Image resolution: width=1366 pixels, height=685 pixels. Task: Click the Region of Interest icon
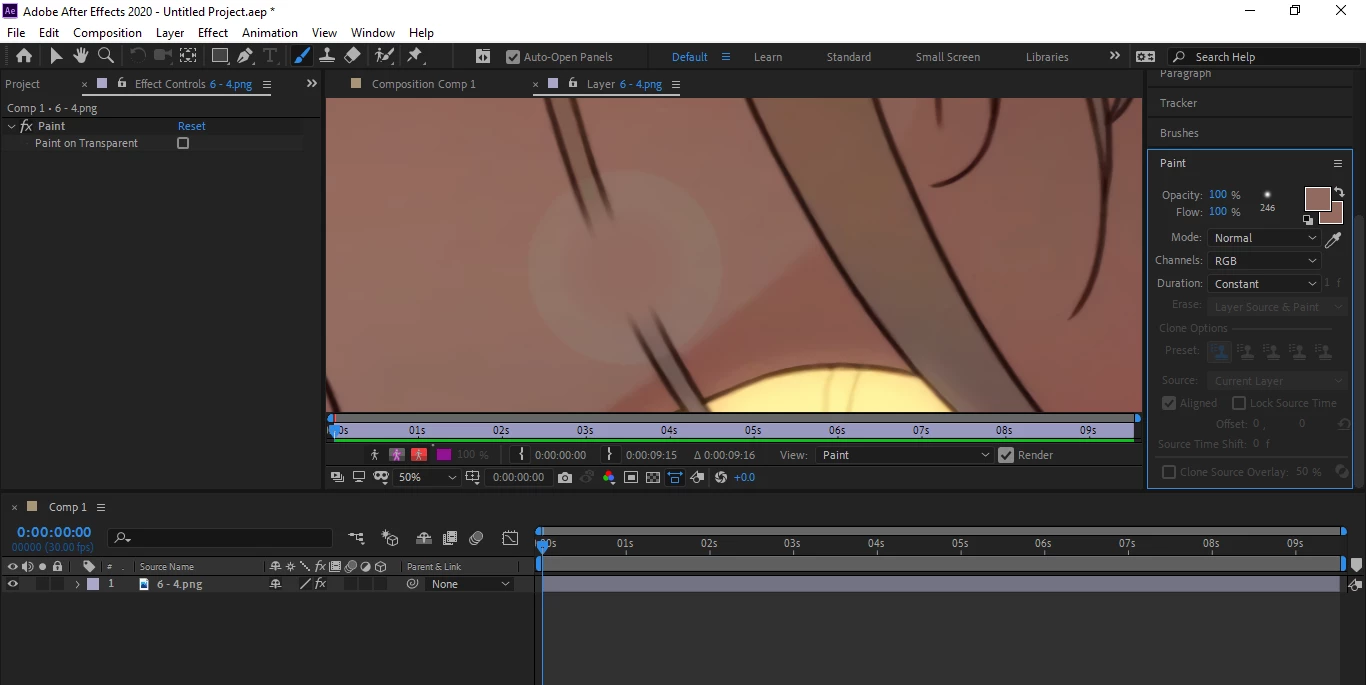(631, 478)
